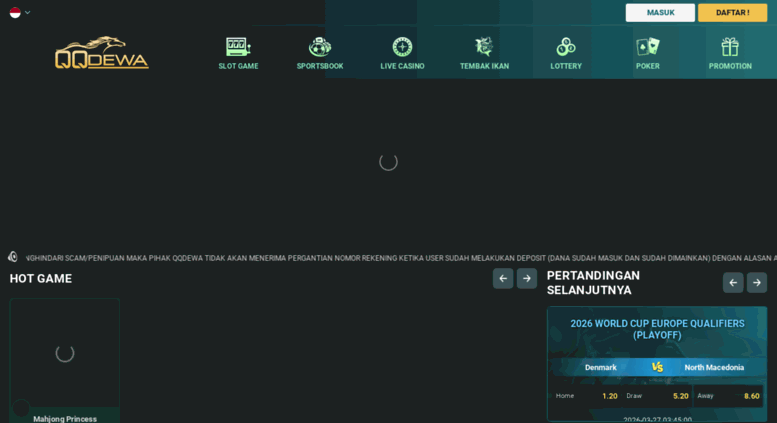Open the SLOT GAME menu label
The image size is (777, 423).
238,66
